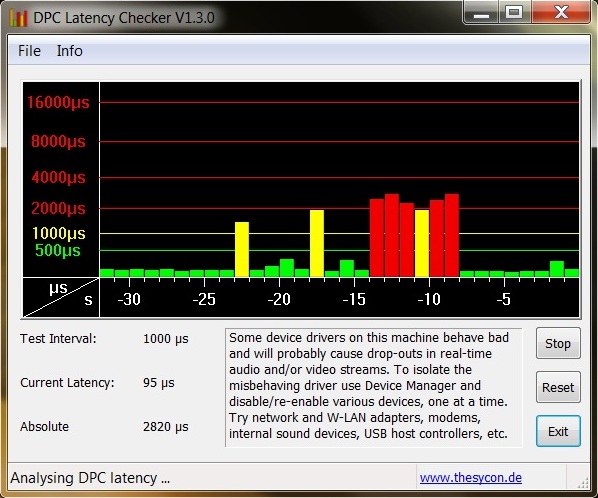Click the Current Latency label
The height and width of the screenshot is (498, 598).
click(67, 382)
